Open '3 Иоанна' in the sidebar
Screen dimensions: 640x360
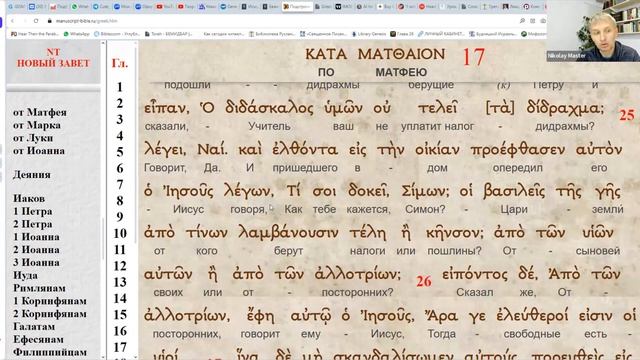[x=36, y=262]
